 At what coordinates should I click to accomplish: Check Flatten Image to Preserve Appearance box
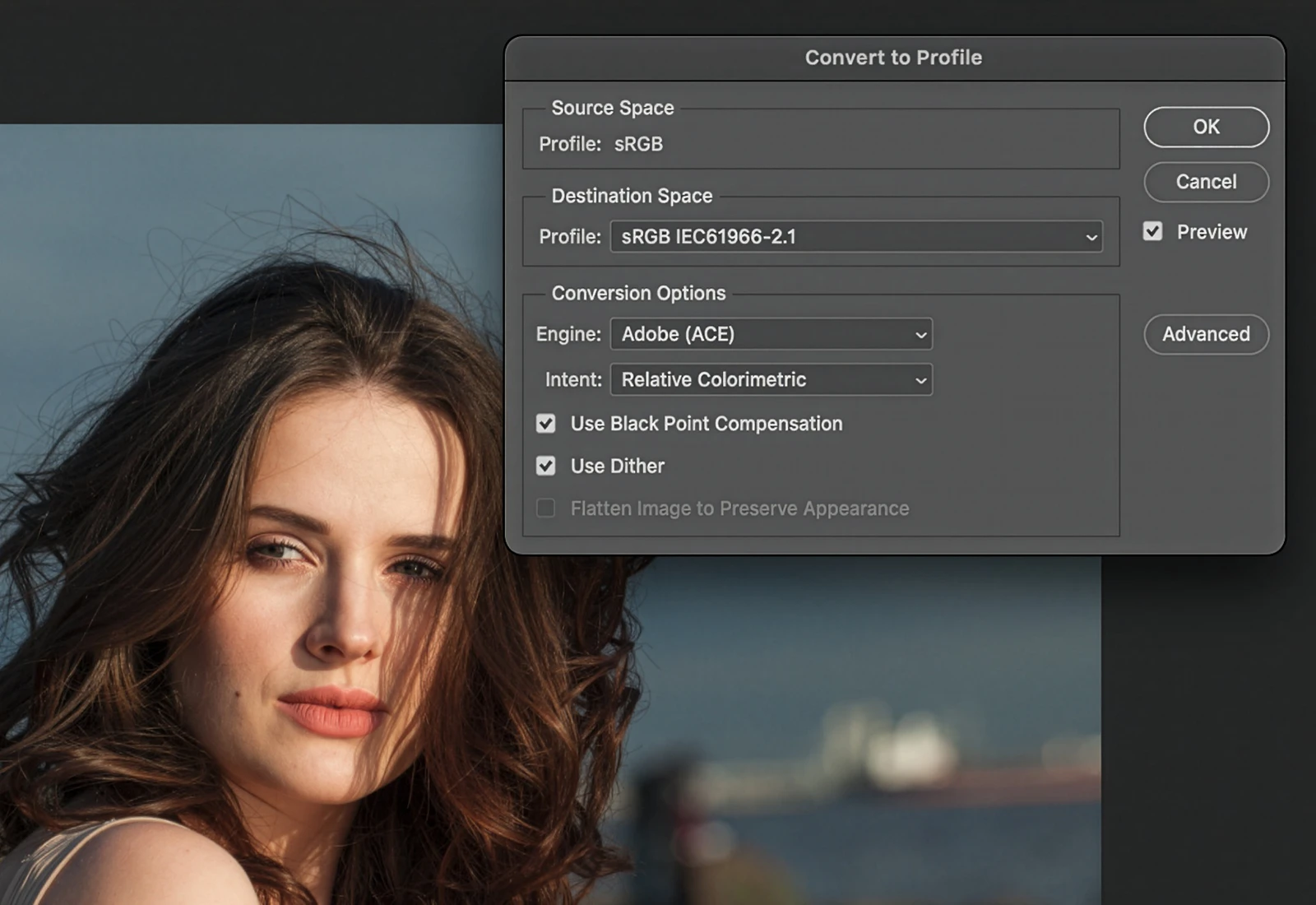546,508
